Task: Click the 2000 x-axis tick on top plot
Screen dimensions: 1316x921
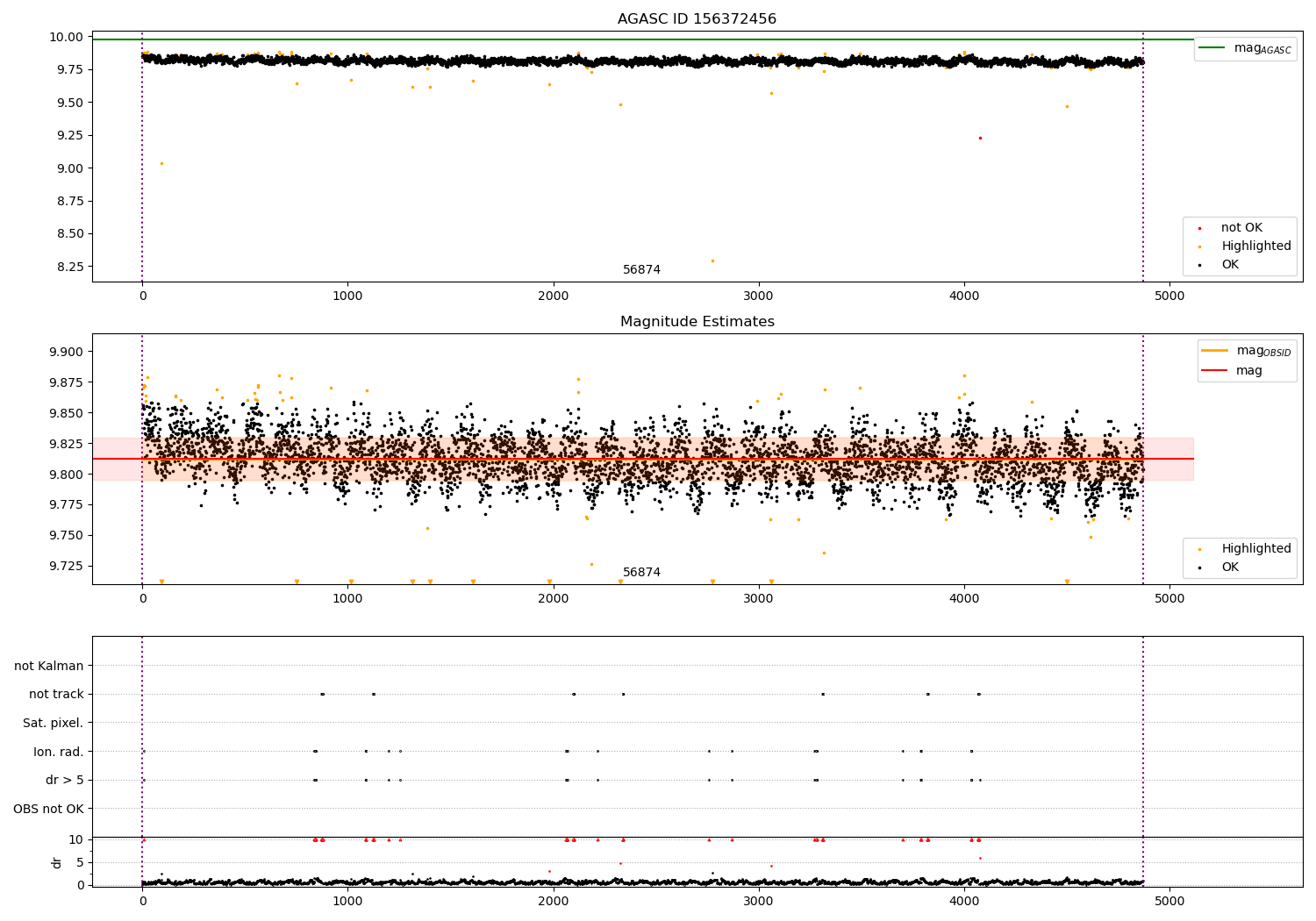Action: (554, 296)
